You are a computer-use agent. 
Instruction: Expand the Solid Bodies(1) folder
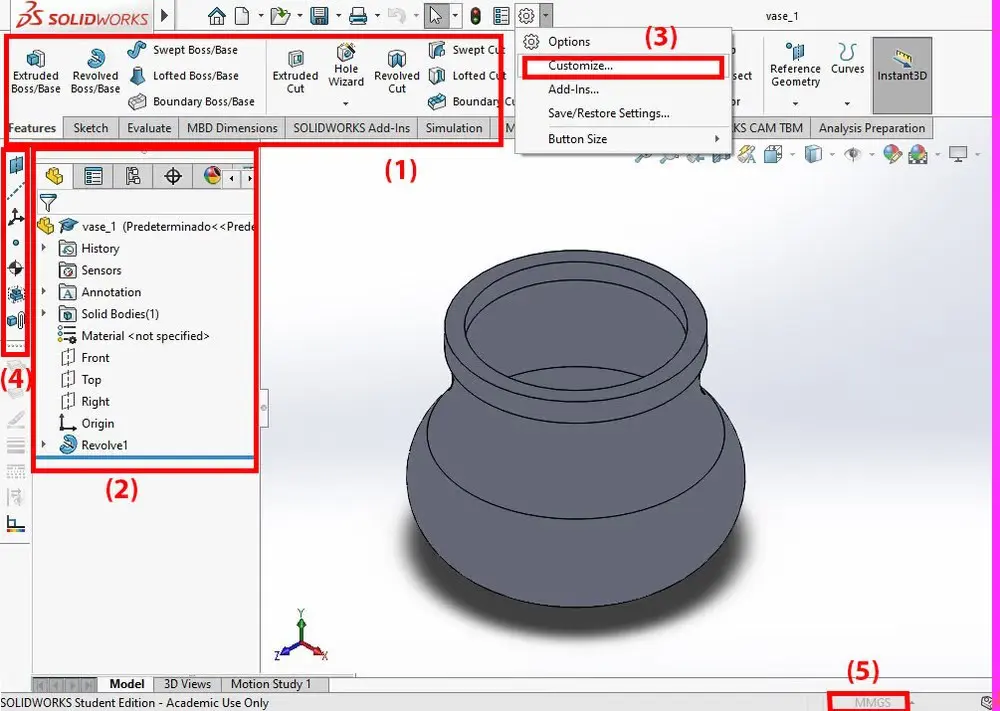click(x=43, y=314)
